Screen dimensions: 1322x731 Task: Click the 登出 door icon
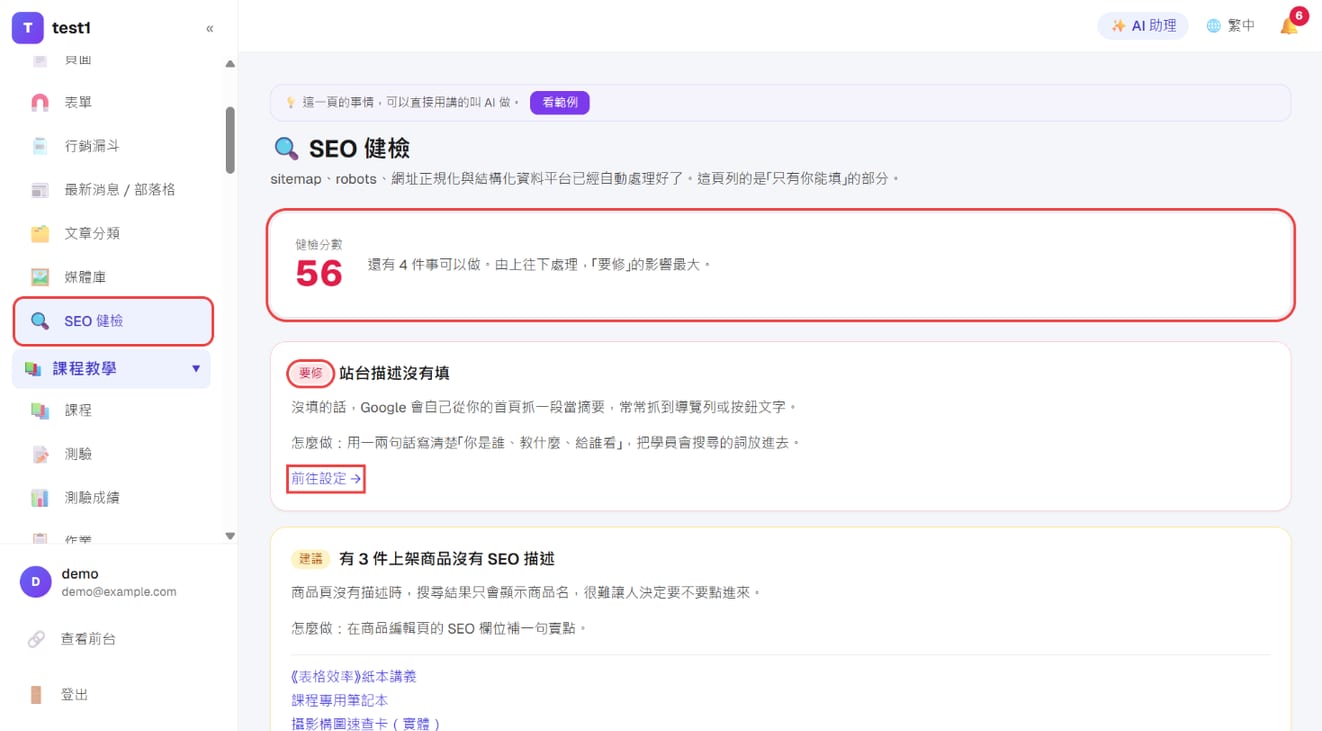[x=36, y=695]
